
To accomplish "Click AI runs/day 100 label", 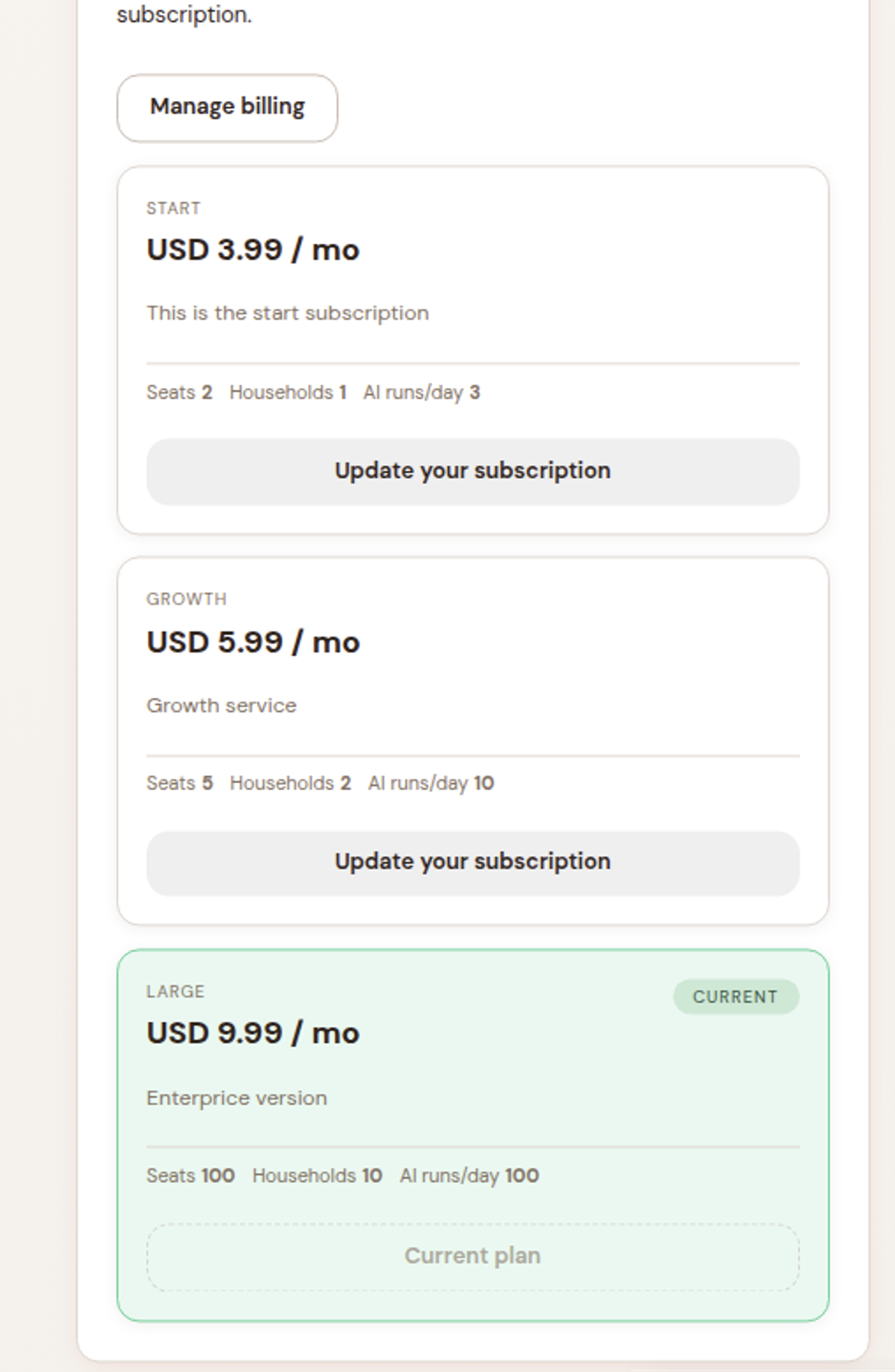I will tap(469, 1177).
